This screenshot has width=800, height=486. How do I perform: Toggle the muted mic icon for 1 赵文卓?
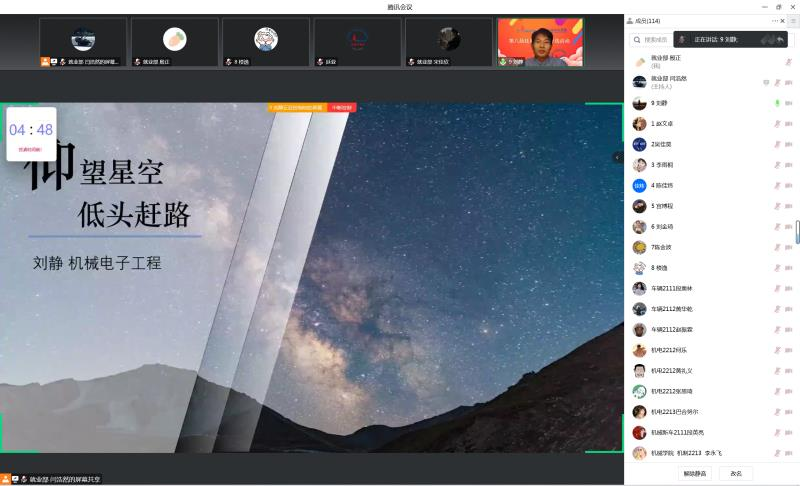click(776, 124)
